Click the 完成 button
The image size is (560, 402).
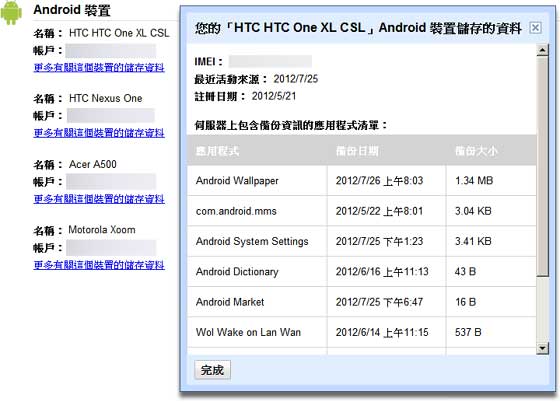click(x=212, y=370)
